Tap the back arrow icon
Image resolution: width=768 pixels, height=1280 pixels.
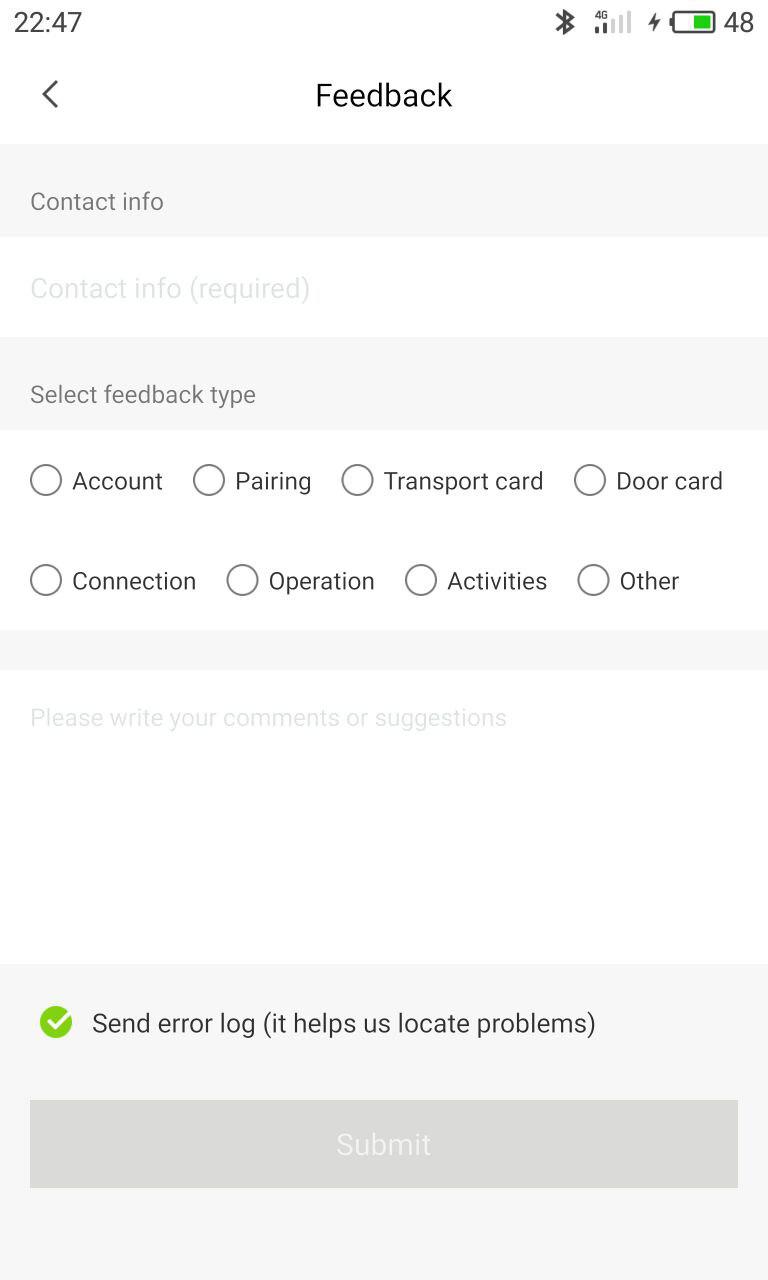point(50,95)
